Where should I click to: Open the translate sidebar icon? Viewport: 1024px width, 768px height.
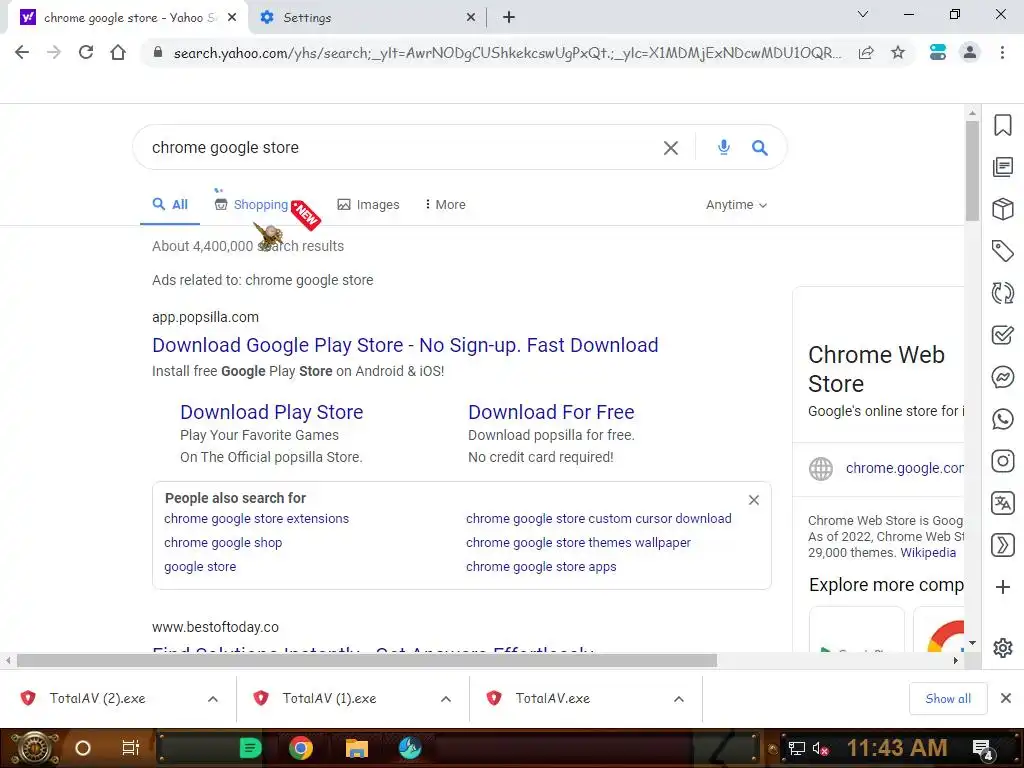click(x=1002, y=503)
